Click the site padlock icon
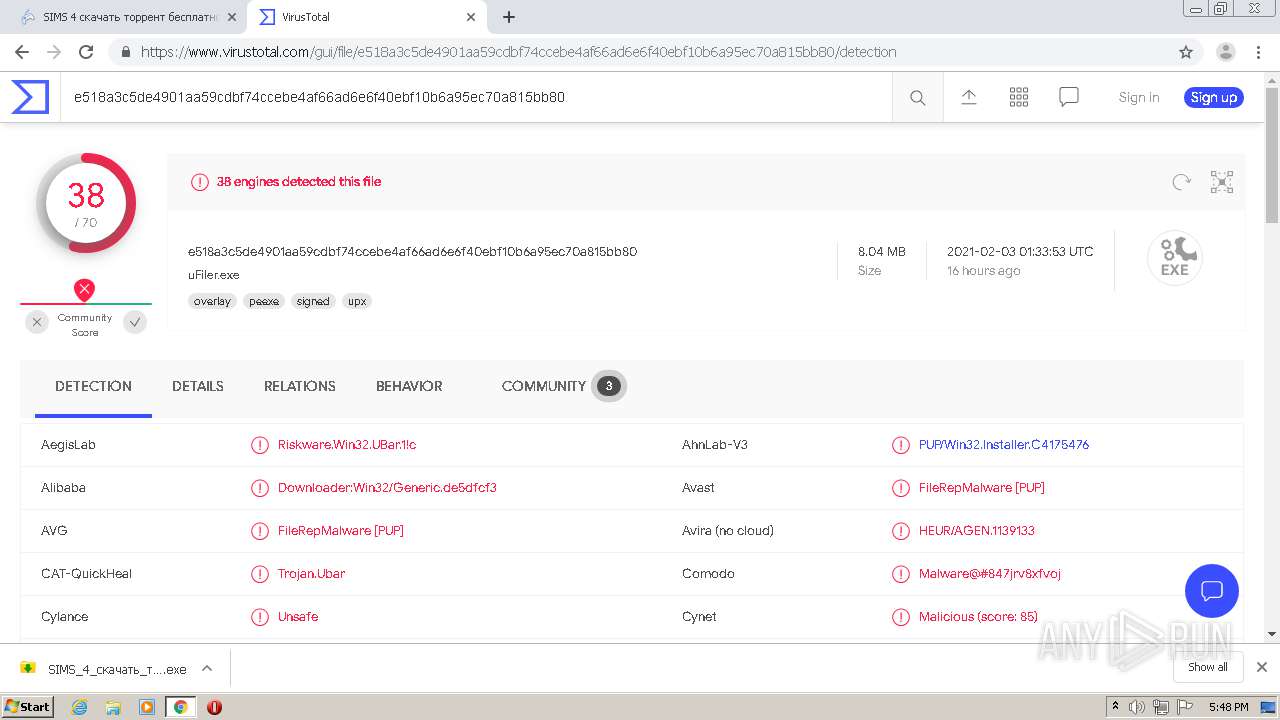Viewport: 1280px width, 720px height. point(126,52)
